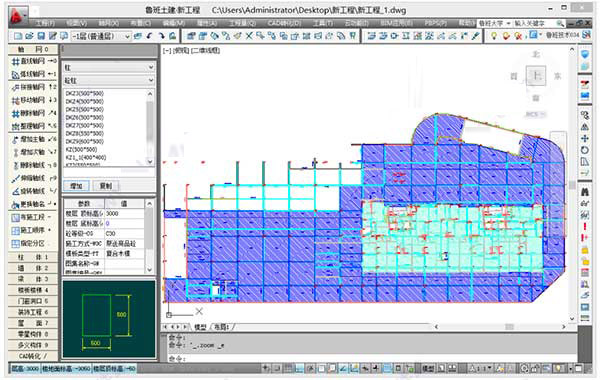600x380 pixels.
Task: Click the X delete icon in toolbar
Action: tap(249, 36)
